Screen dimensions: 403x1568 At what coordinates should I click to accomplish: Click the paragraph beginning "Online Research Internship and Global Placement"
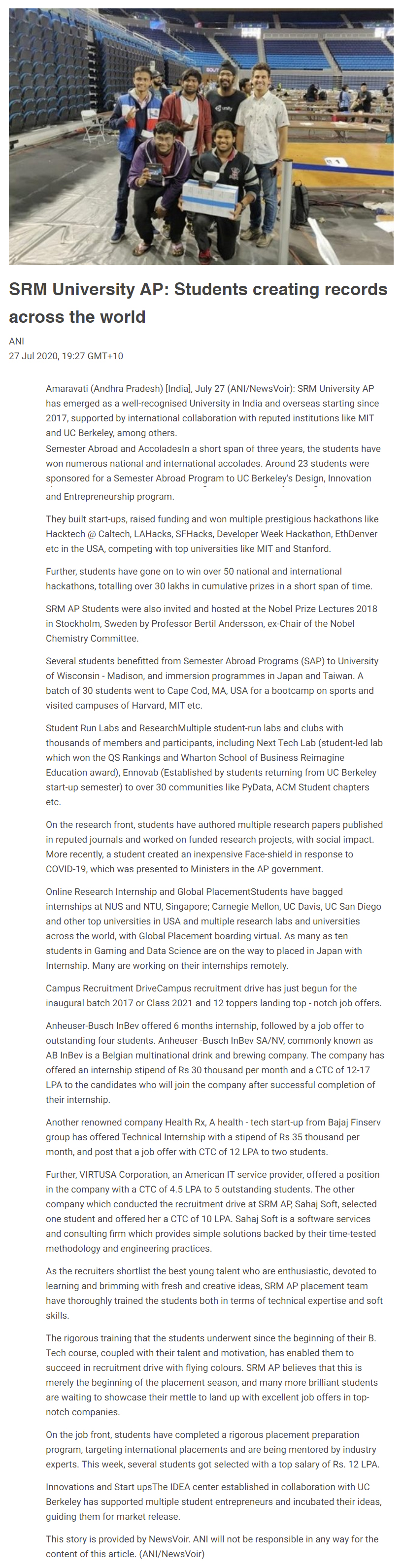click(213, 928)
